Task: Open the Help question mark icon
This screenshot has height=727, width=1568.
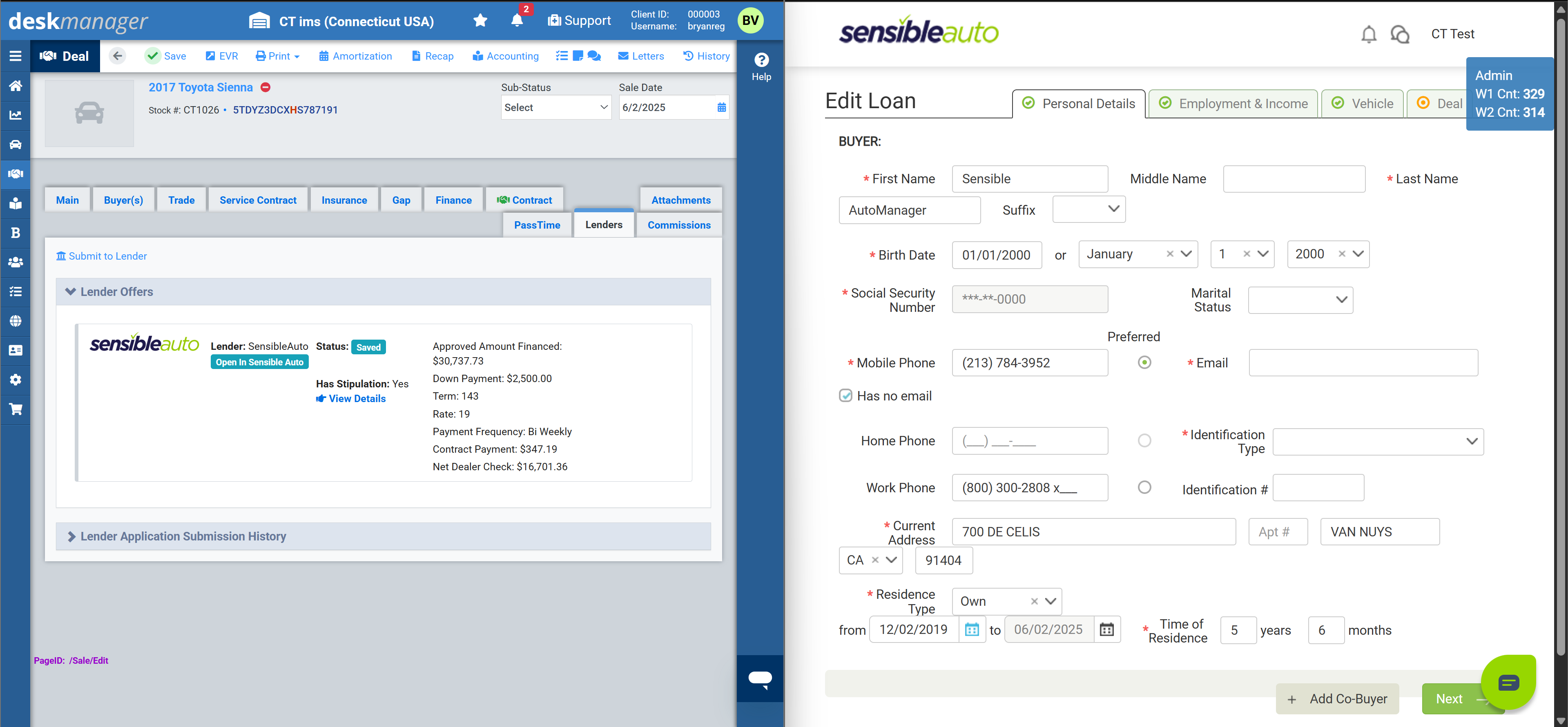Action: click(761, 60)
